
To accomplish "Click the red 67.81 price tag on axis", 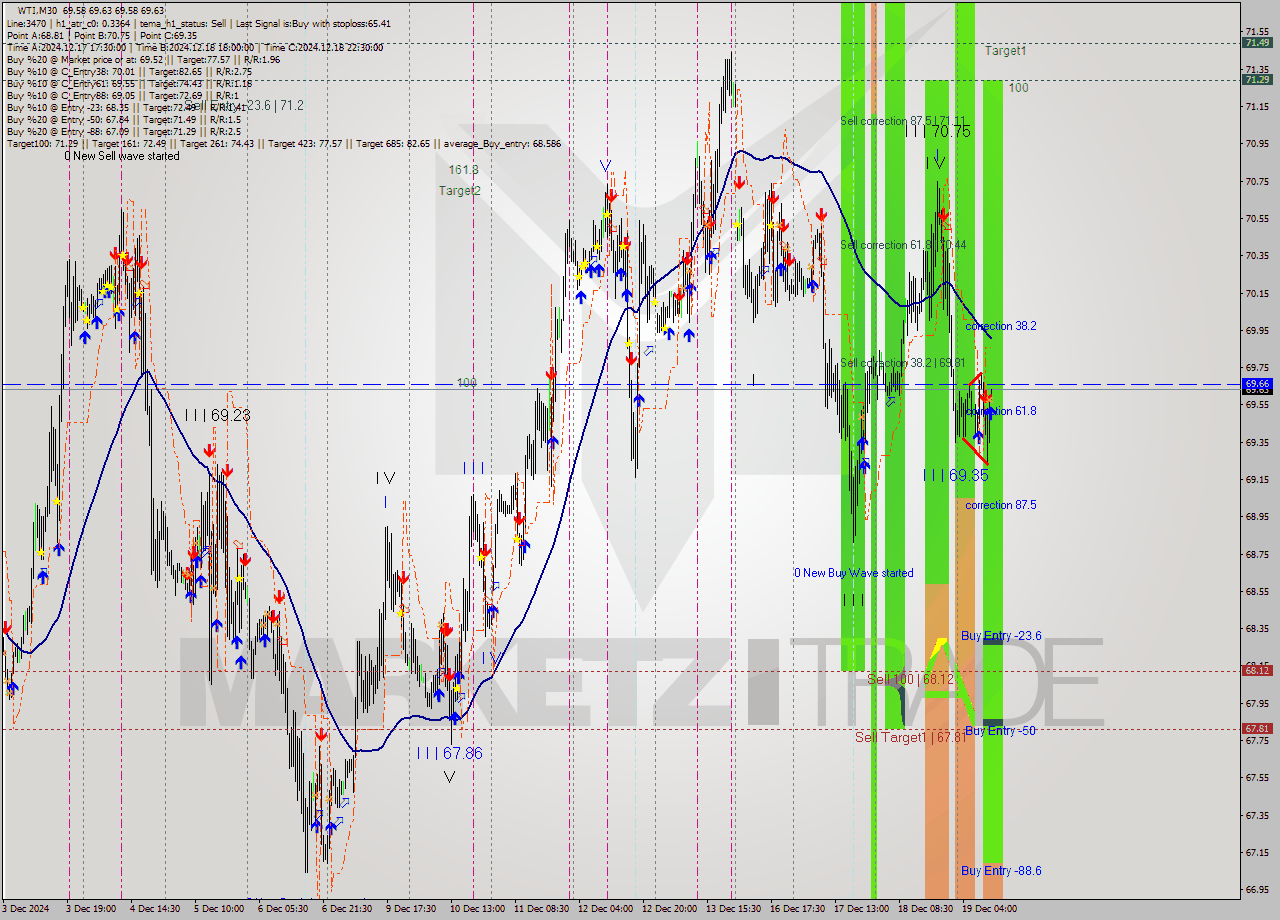I will click(1257, 729).
